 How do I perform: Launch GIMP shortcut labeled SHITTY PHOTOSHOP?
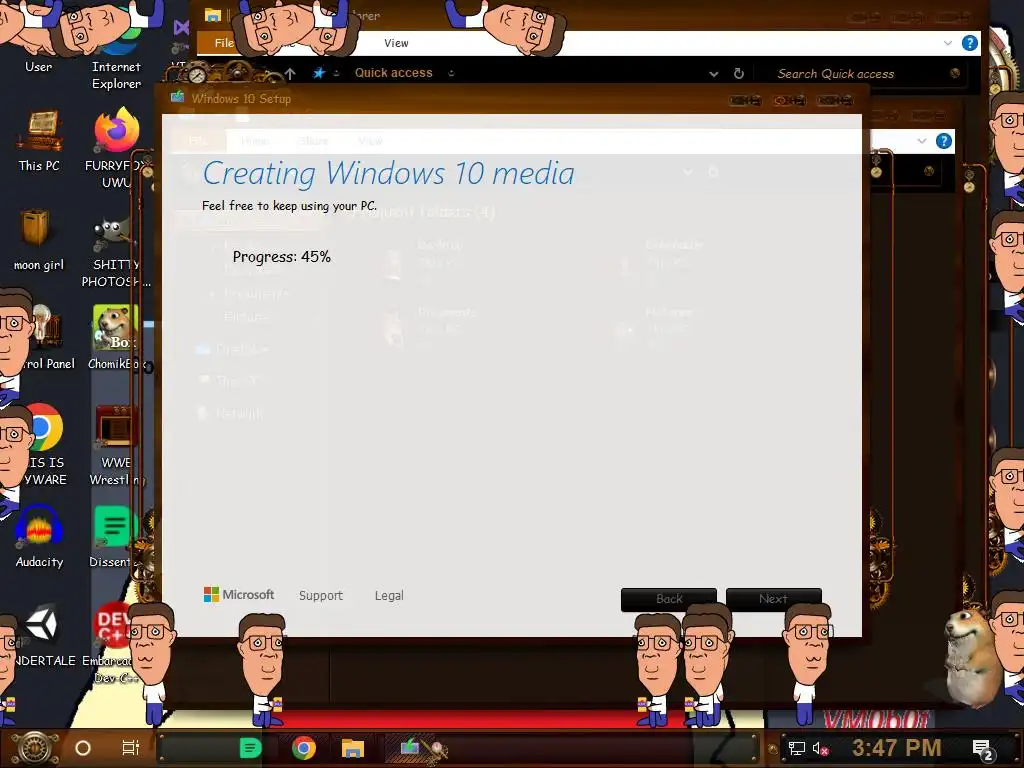(115, 251)
